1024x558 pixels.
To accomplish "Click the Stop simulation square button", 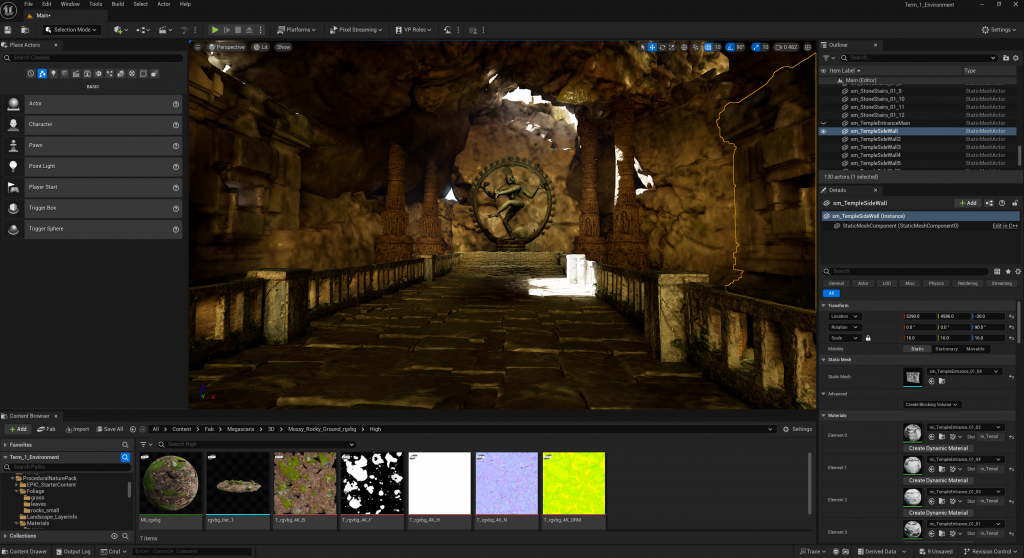I will (x=238, y=29).
